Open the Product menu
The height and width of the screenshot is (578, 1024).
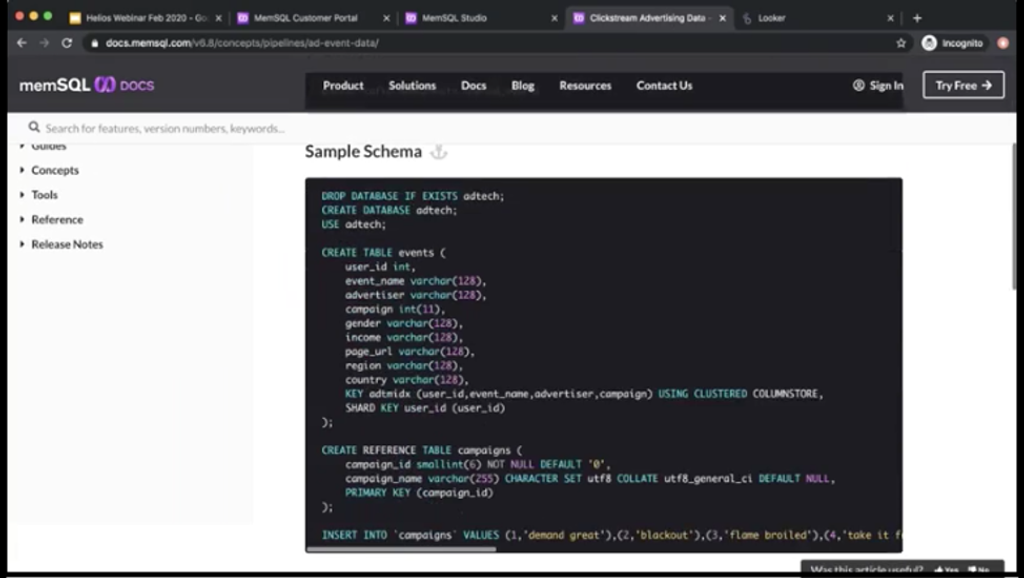tap(343, 86)
